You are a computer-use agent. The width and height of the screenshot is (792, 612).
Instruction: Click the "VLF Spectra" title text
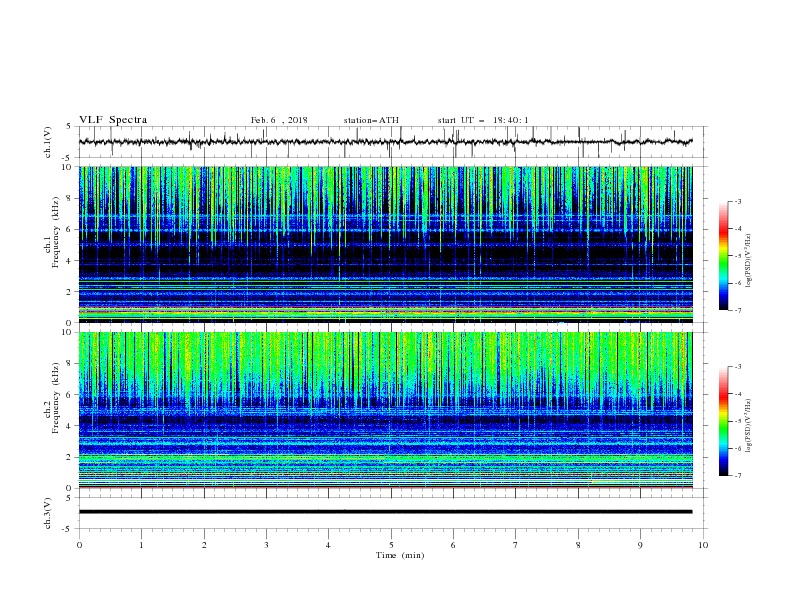113,120
